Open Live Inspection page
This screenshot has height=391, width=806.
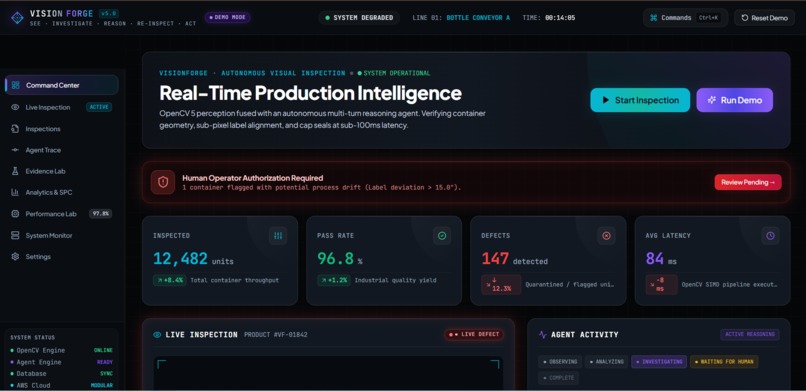click(62, 107)
